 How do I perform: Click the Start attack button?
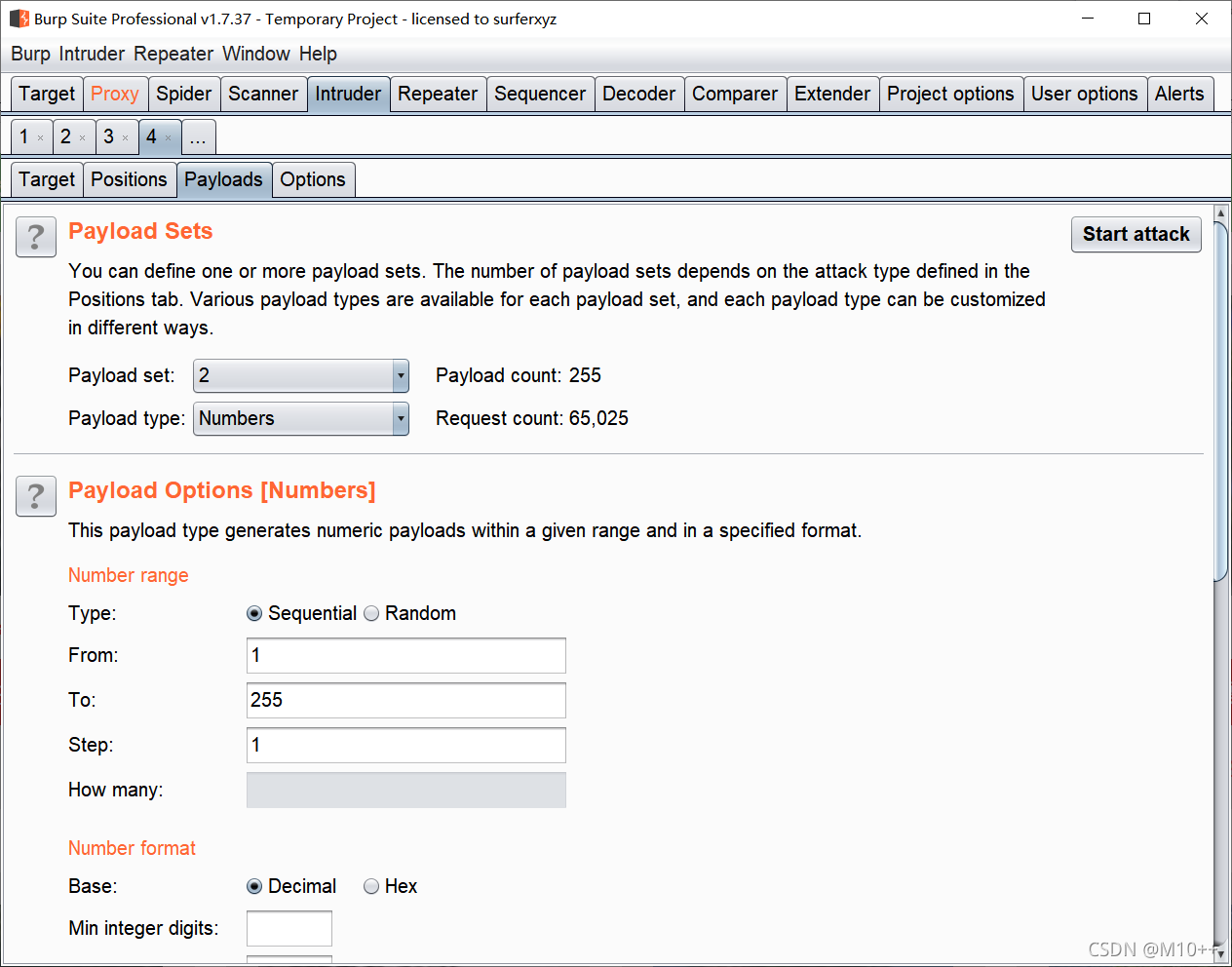[x=1136, y=234]
